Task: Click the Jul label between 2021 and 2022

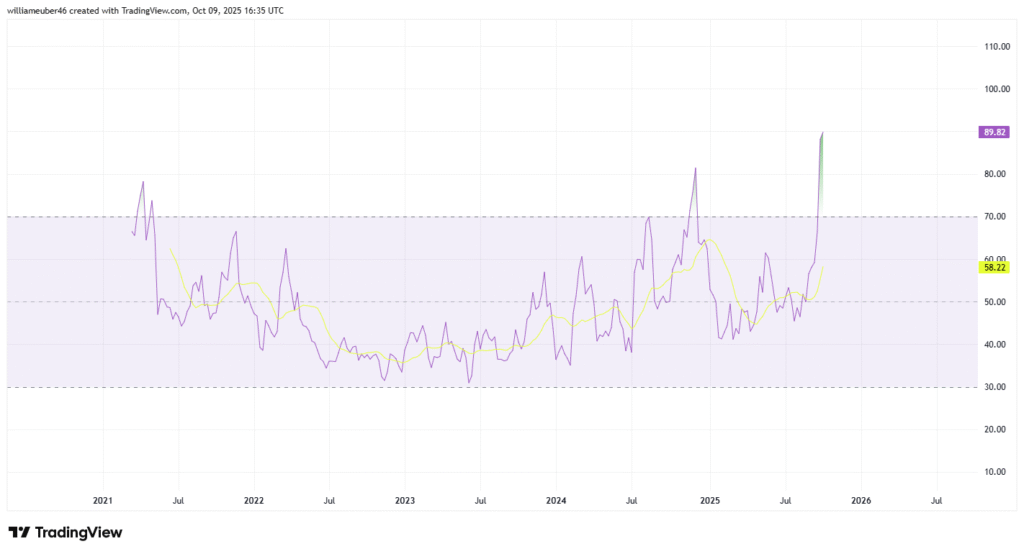Action: pyautogui.click(x=178, y=500)
